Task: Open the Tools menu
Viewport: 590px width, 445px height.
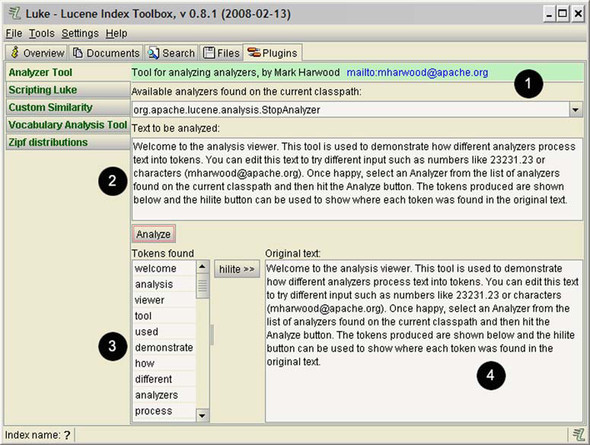Action: pyautogui.click(x=42, y=33)
